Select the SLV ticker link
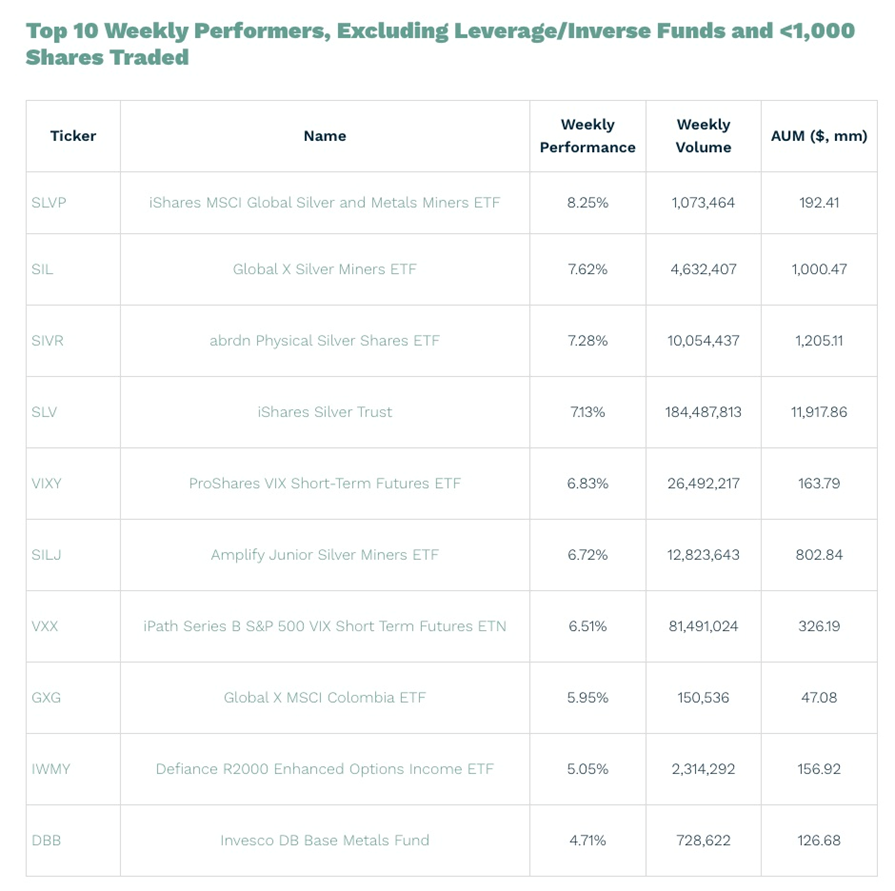This screenshot has width=895, height=891. pyautogui.click(x=44, y=412)
